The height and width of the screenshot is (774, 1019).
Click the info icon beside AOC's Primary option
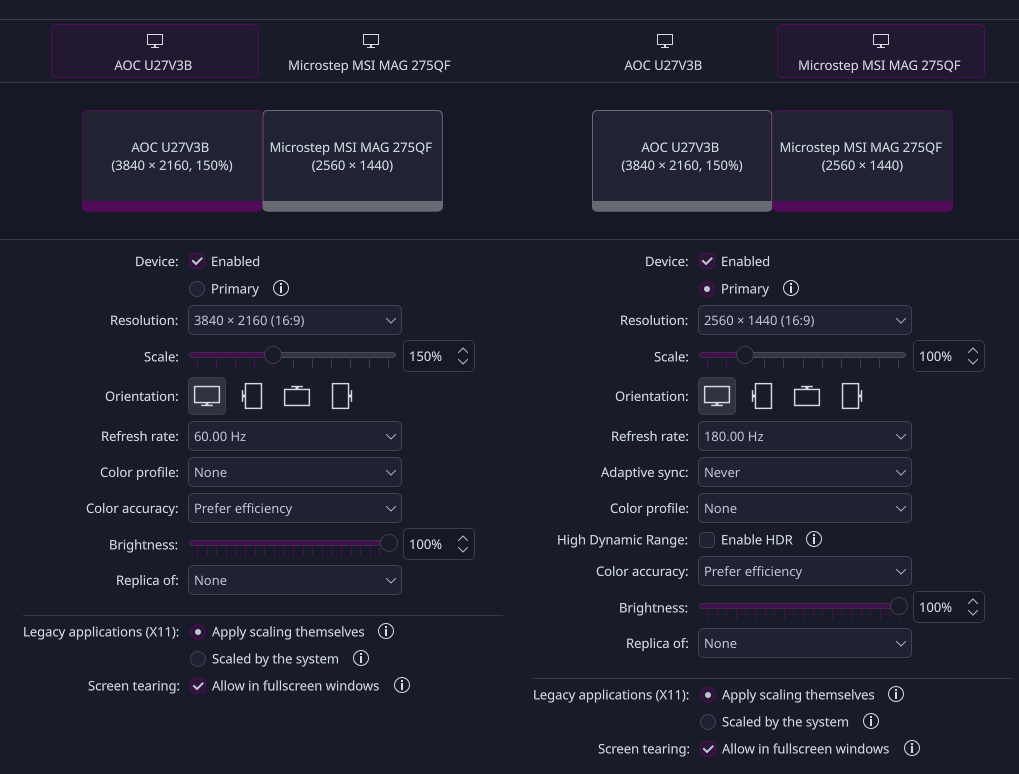(x=281, y=288)
